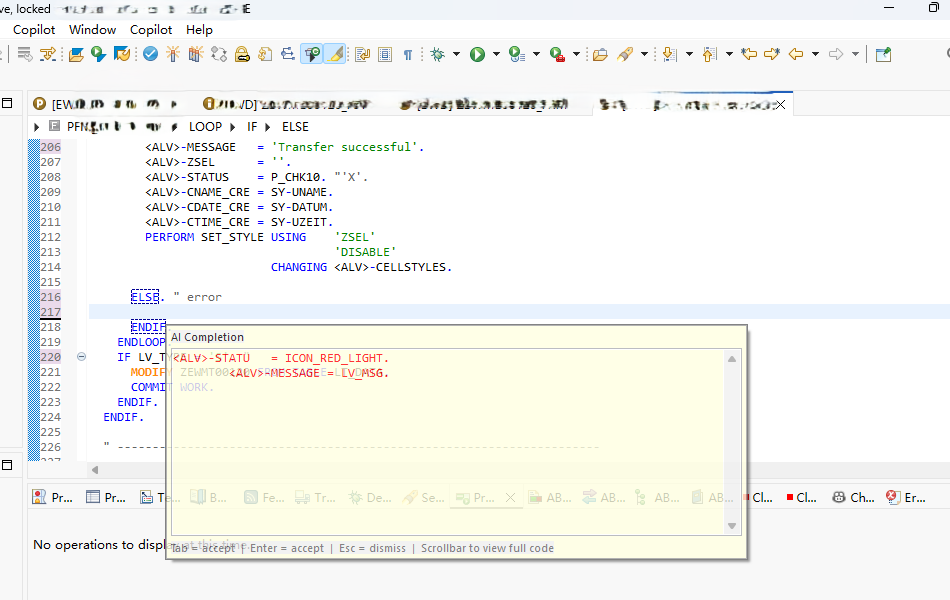Click the last edit location back icon

(x=749, y=55)
